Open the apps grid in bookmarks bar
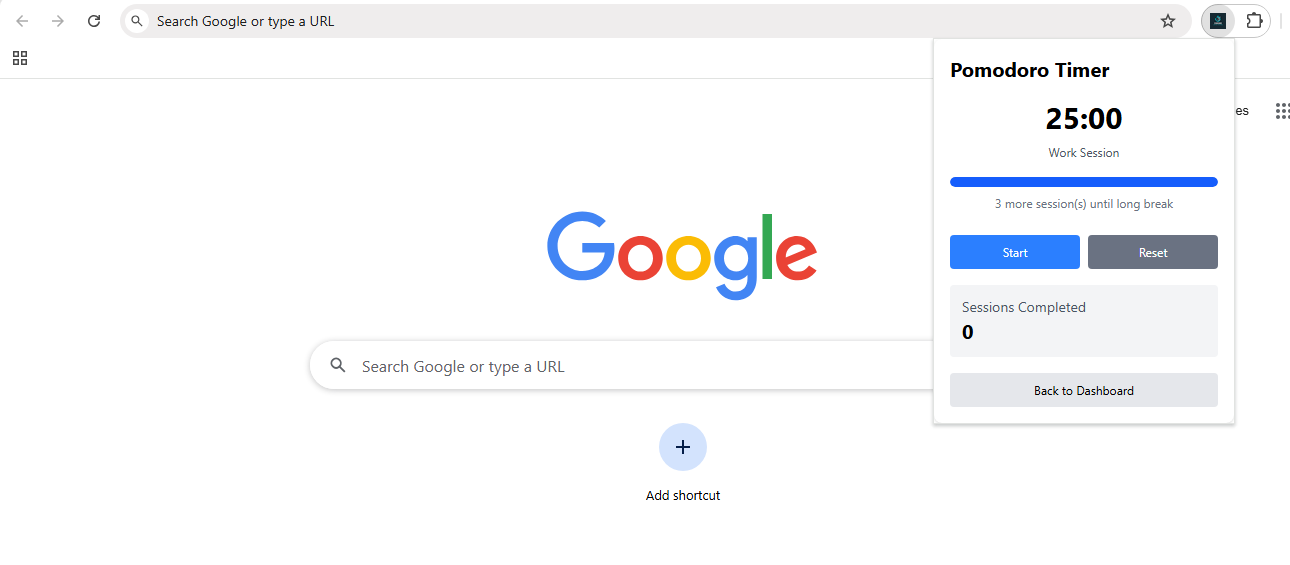Screen dimensions: 1290x565 coord(20,58)
